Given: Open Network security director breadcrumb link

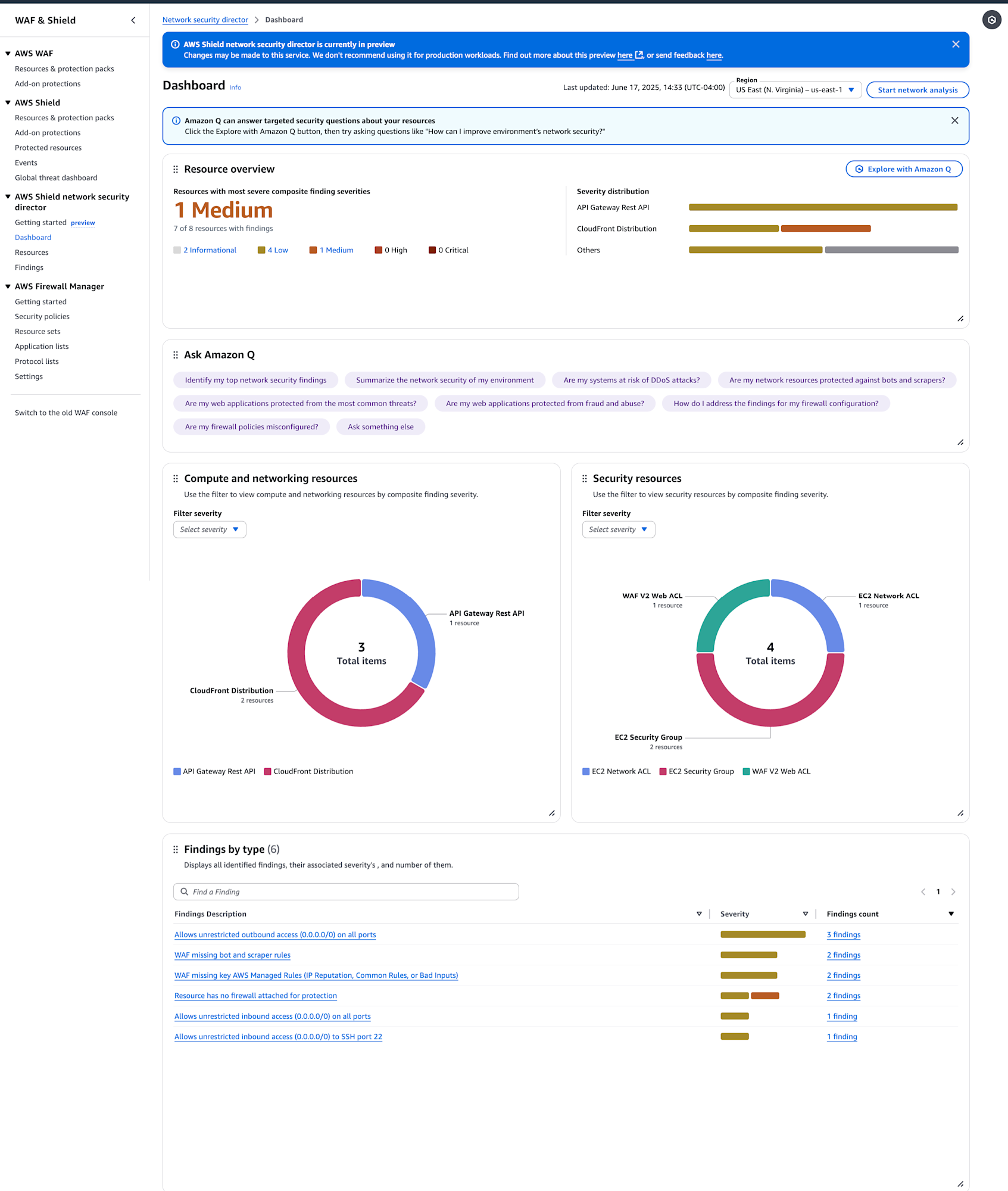Looking at the screenshot, I should point(205,20).
